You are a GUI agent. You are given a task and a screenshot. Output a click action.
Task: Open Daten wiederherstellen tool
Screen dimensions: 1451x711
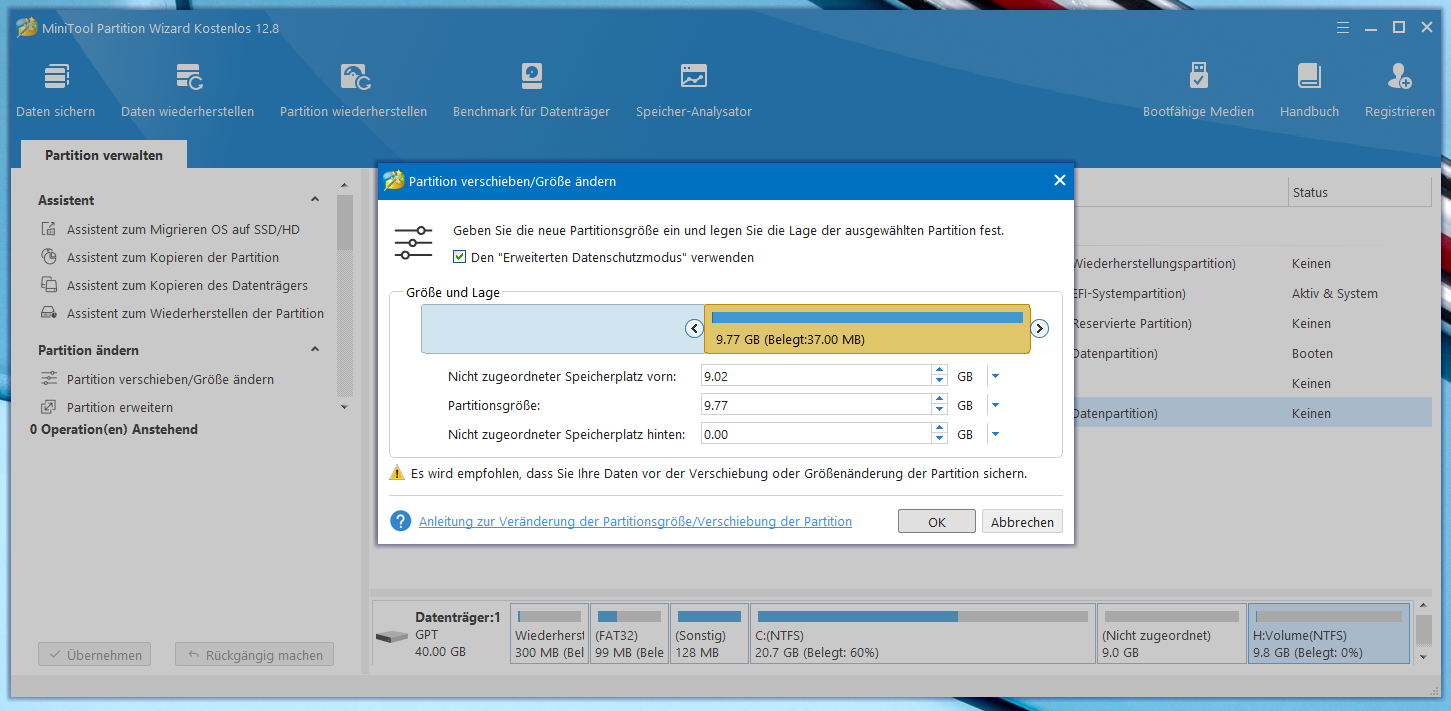pos(188,90)
